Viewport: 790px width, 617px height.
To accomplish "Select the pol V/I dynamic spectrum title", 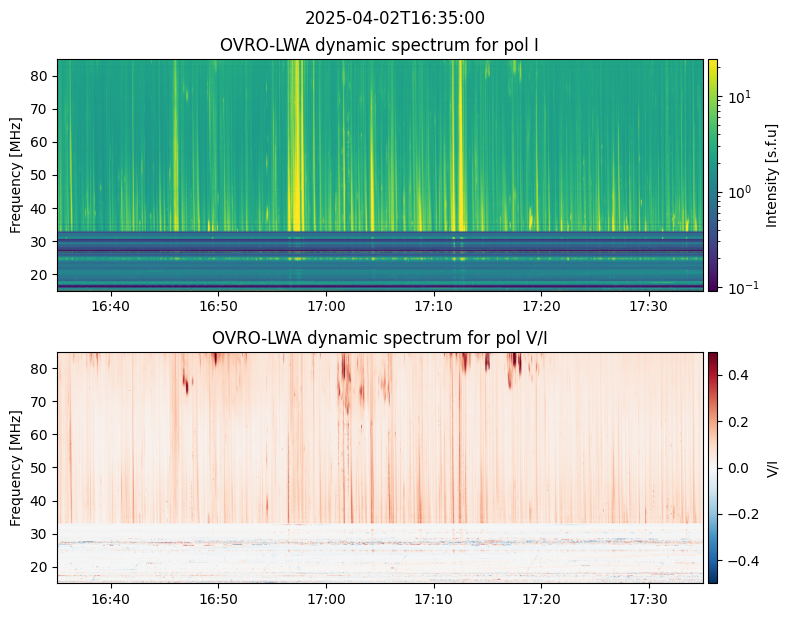I will tap(381, 338).
